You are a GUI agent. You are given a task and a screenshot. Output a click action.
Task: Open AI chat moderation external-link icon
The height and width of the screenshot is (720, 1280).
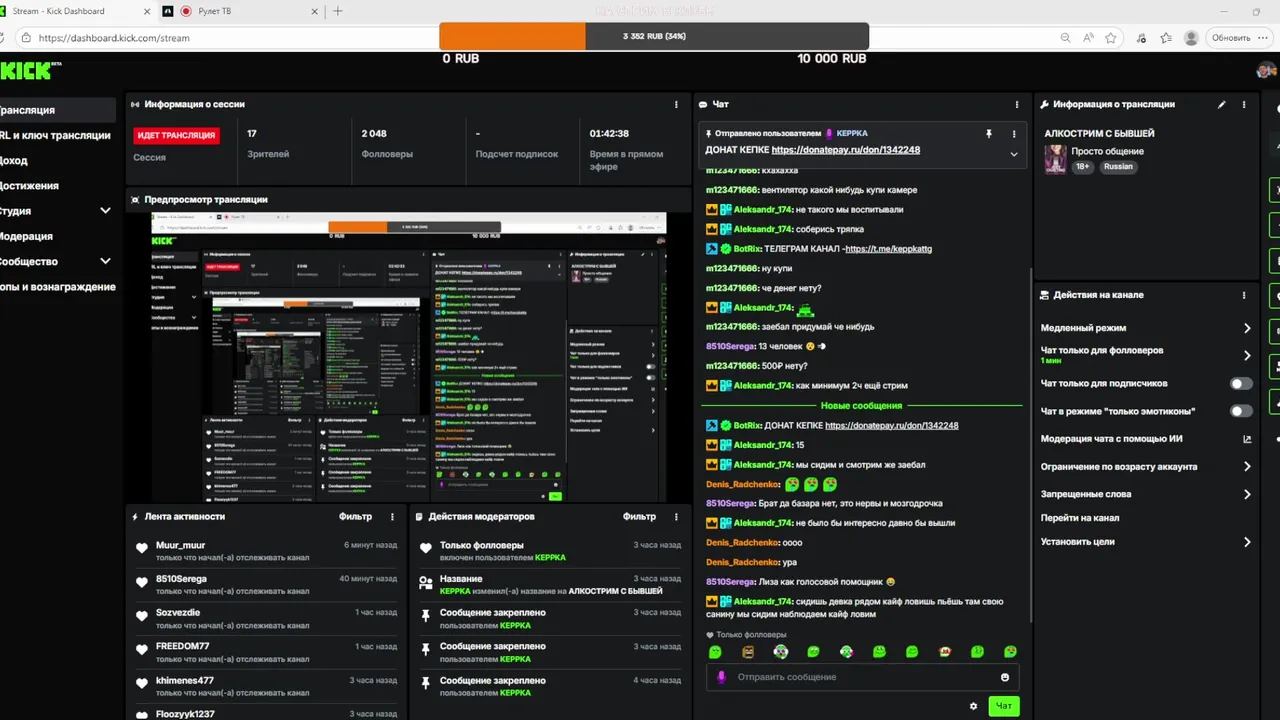pyautogui.click(x=1247, y=439)
